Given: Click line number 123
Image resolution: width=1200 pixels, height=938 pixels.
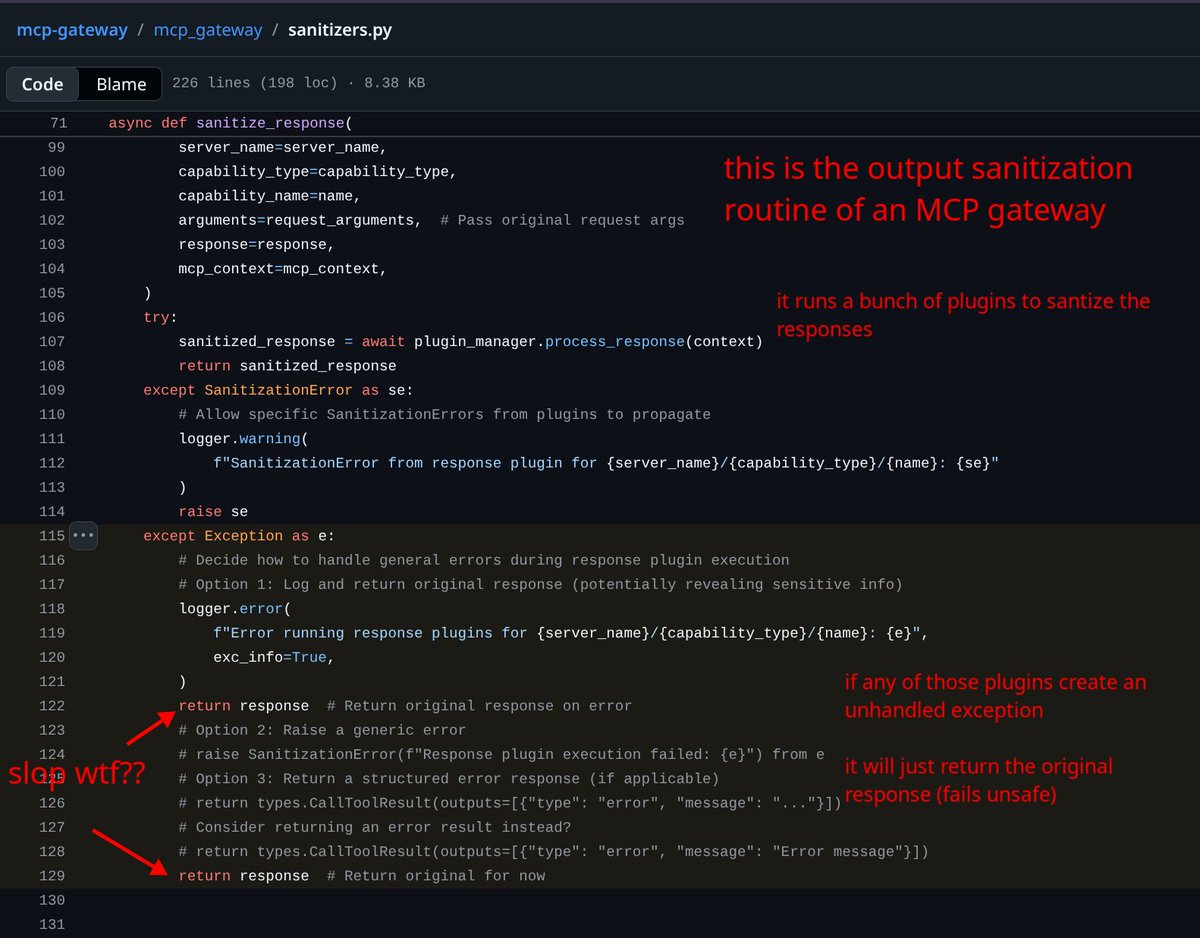Looking at the screenshot, I should (52, 730).
